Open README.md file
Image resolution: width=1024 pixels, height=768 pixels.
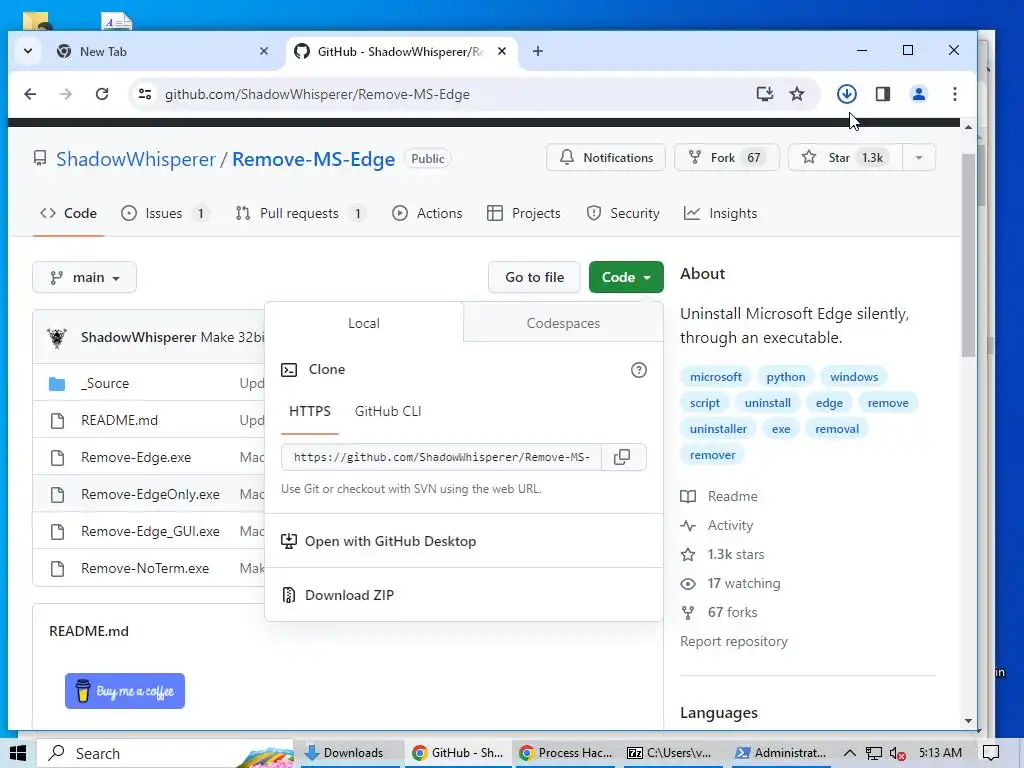click(x=120, y=421)
